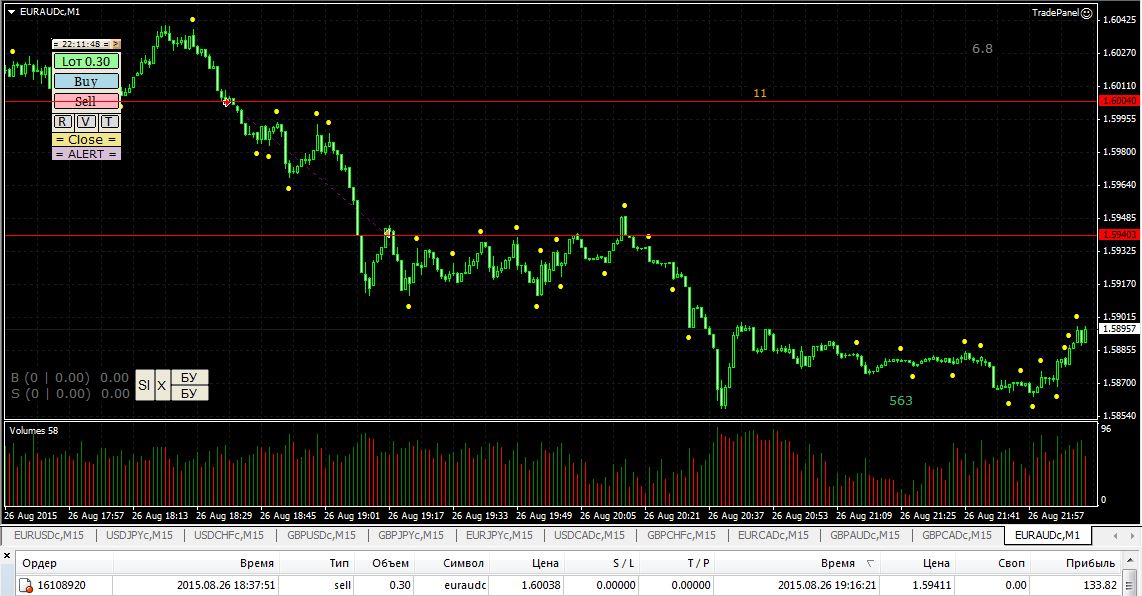Switch to the EURJPYc,M15 chart tab
The width and height of the screenshot is (1142, 596).
click(x=499, y=535)
